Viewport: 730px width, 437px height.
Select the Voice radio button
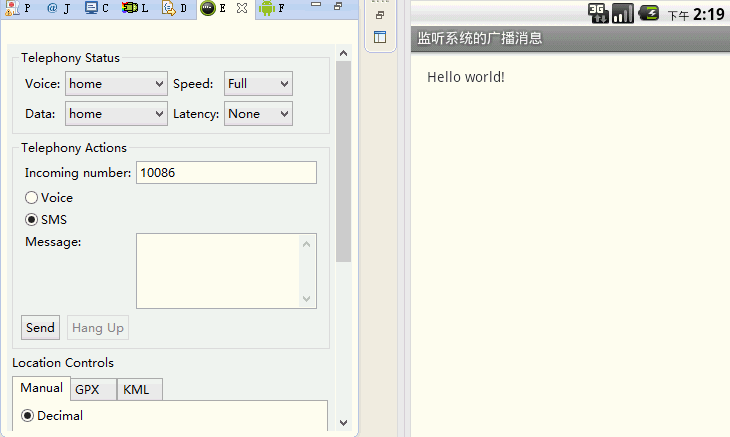tap(32, 198)
